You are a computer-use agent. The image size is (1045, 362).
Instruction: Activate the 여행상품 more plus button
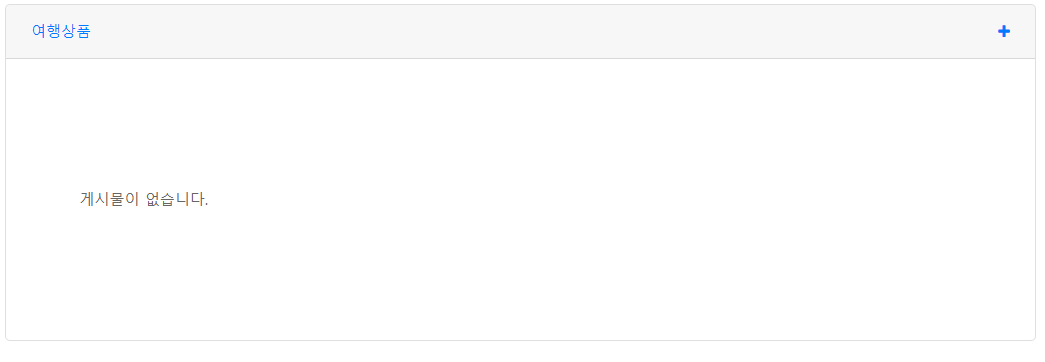click(x=1003, y=31)
